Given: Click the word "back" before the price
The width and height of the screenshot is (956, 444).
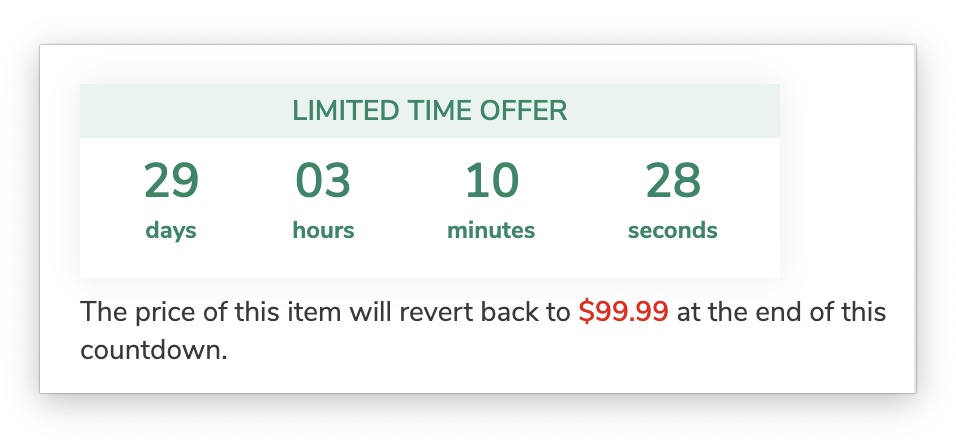Looking at the screenshot, I should [x=506, y=312].
